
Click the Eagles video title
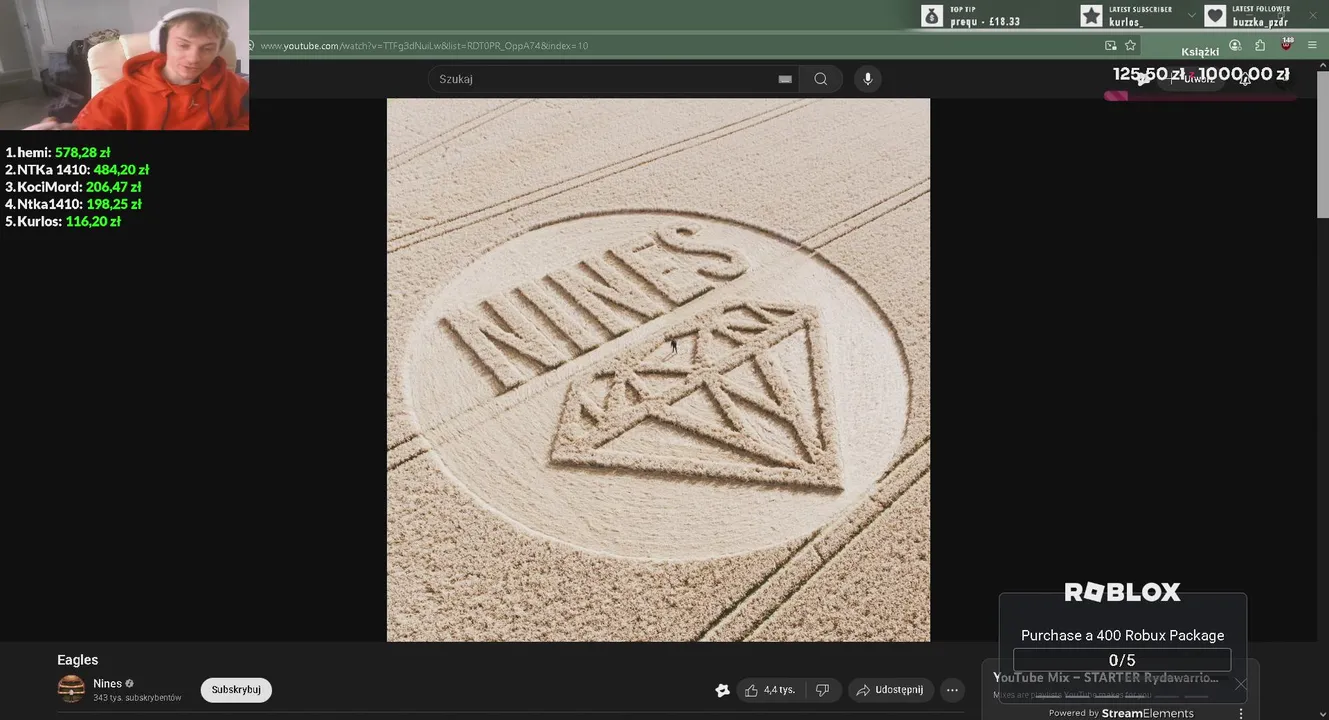78,660
